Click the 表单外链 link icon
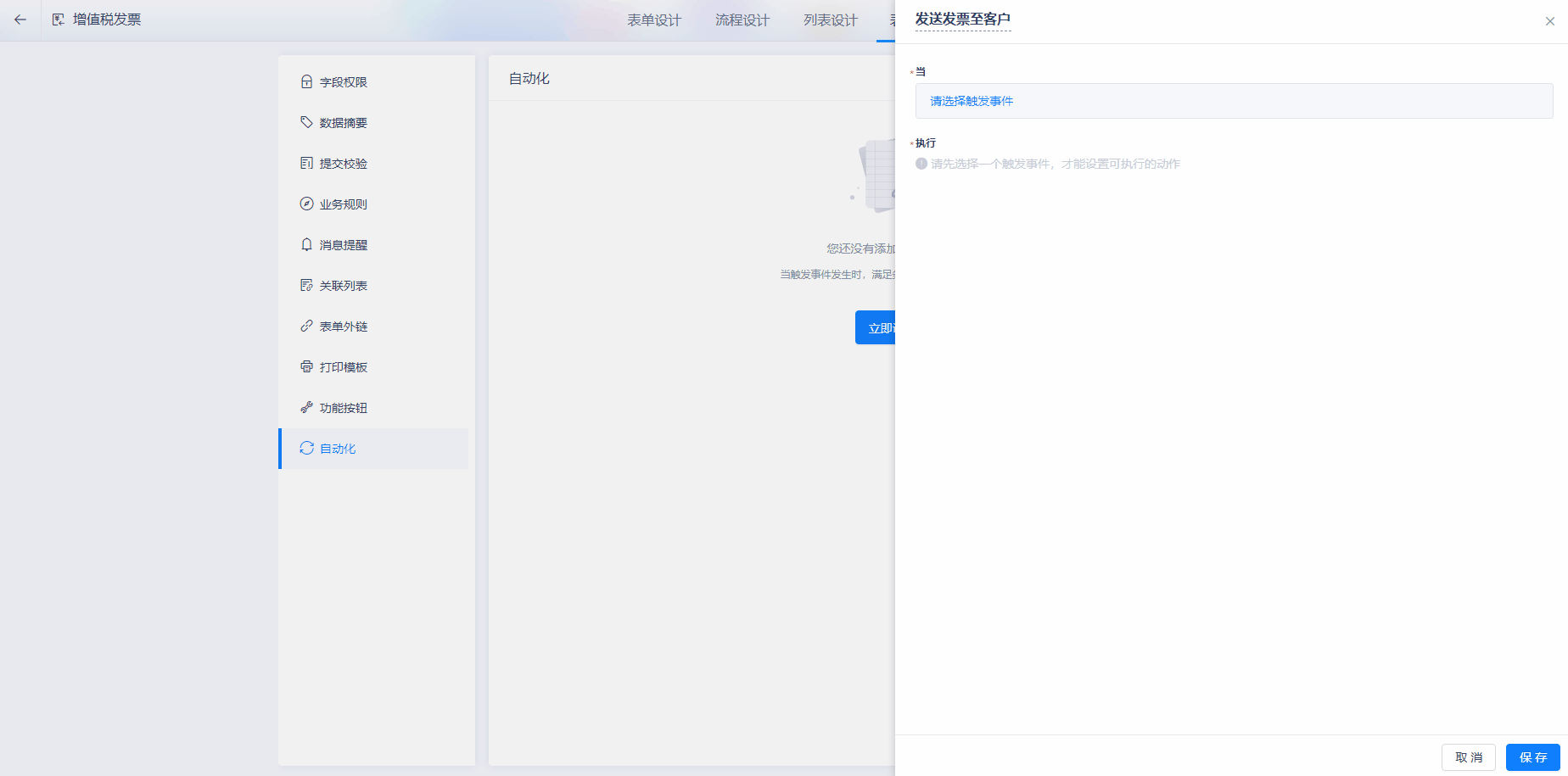1568x776 pixels. [306, 326]
